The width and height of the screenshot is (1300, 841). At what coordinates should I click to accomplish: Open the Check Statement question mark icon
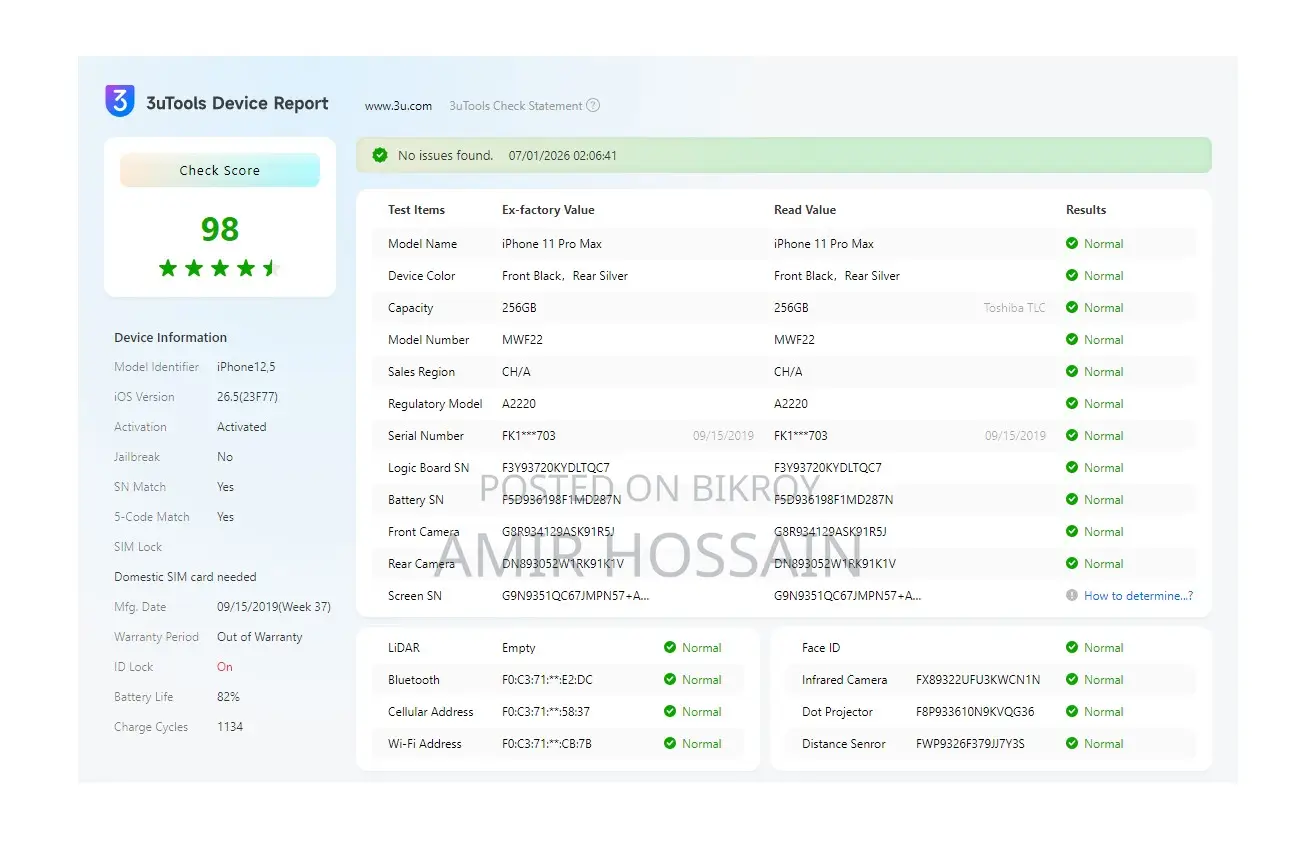coord(593,105)
